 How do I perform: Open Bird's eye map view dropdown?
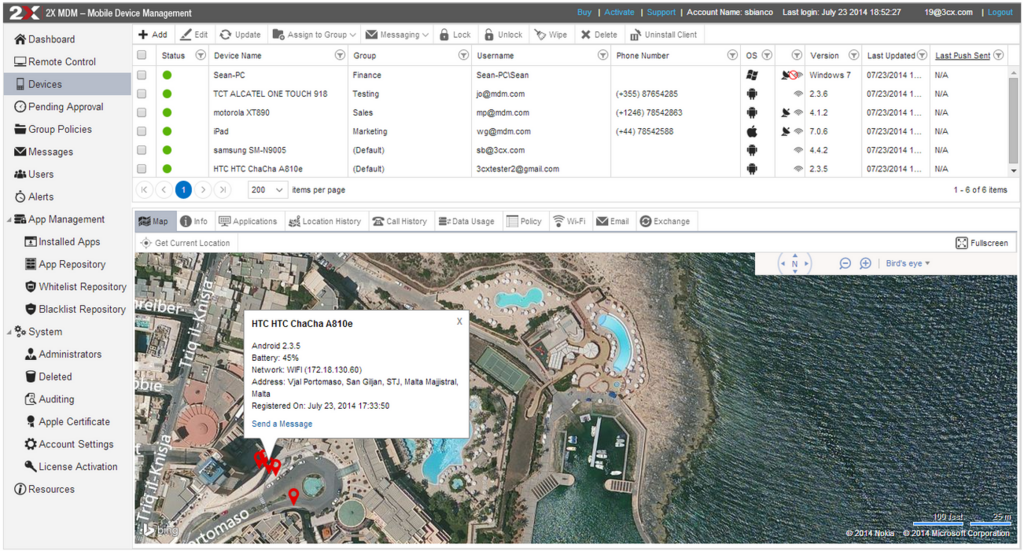pos(908,264)
